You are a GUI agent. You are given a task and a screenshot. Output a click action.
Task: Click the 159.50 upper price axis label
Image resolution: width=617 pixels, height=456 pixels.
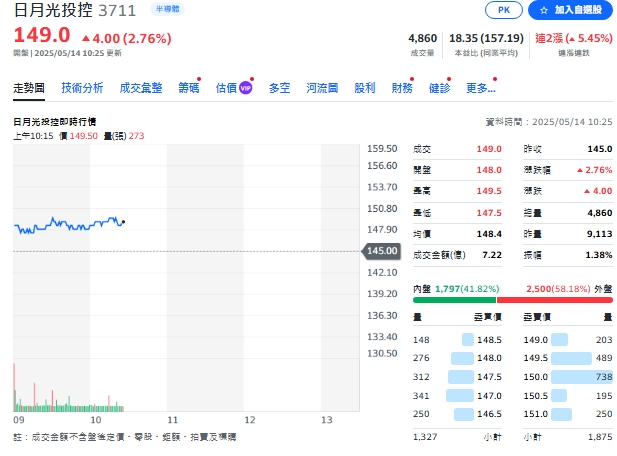click(382, 149)
